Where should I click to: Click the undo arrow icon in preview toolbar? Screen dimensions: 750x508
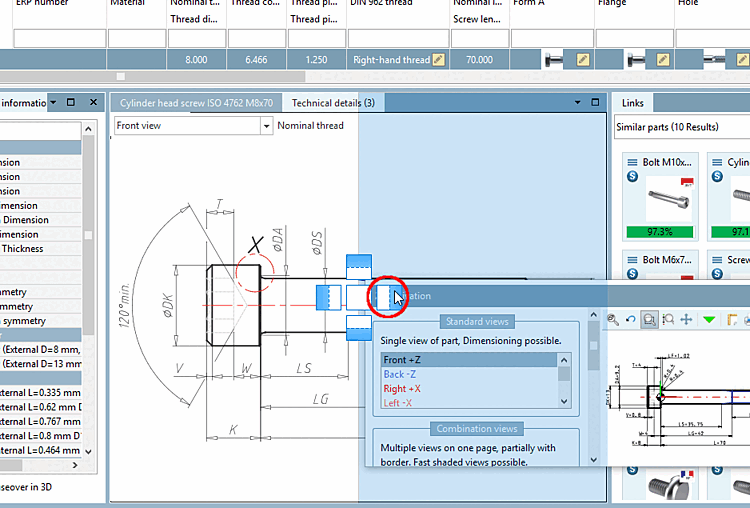click(x=631, y=319)
